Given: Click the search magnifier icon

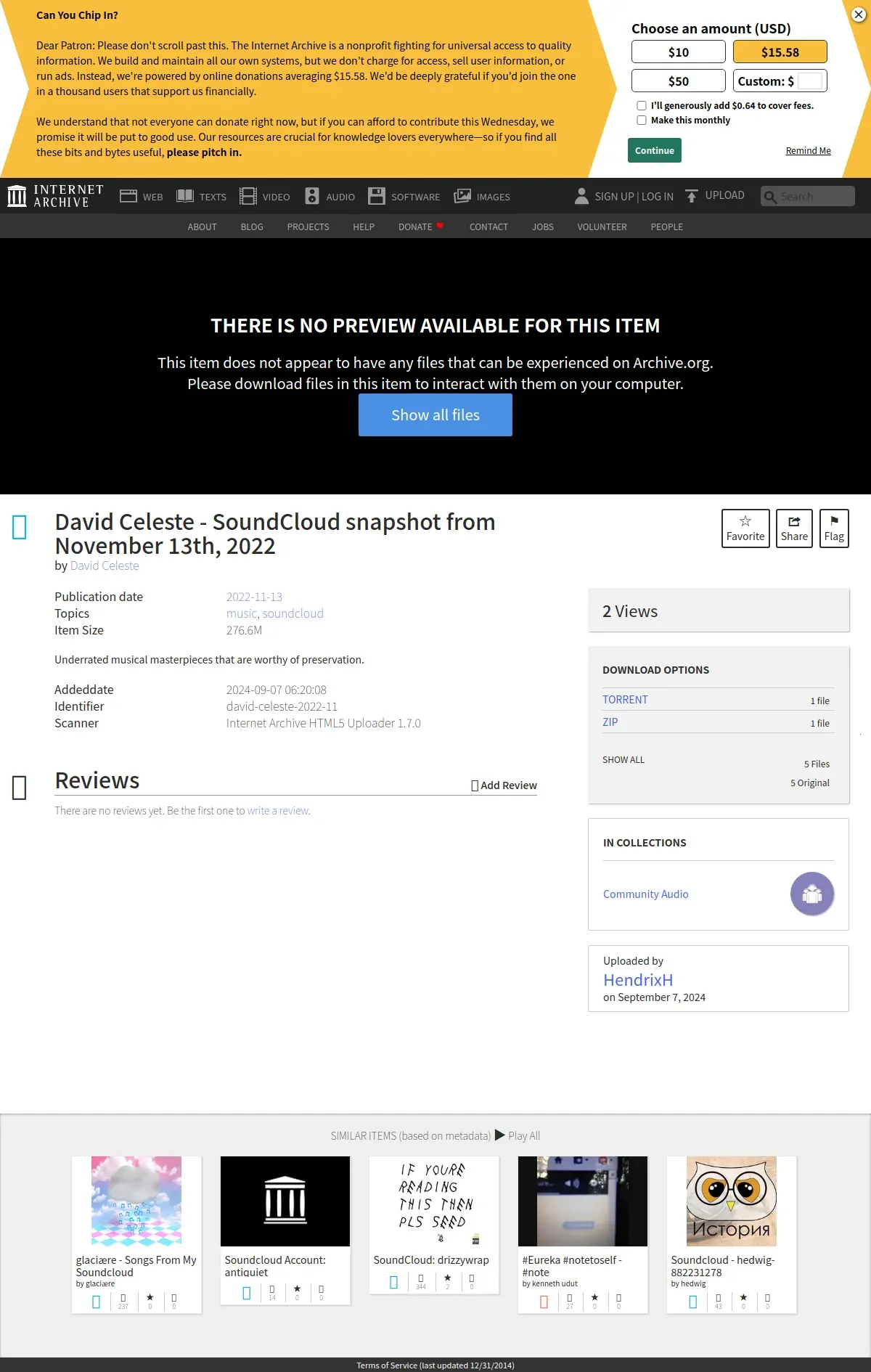Looking at the screenshot, I should (x=770, y=197).
